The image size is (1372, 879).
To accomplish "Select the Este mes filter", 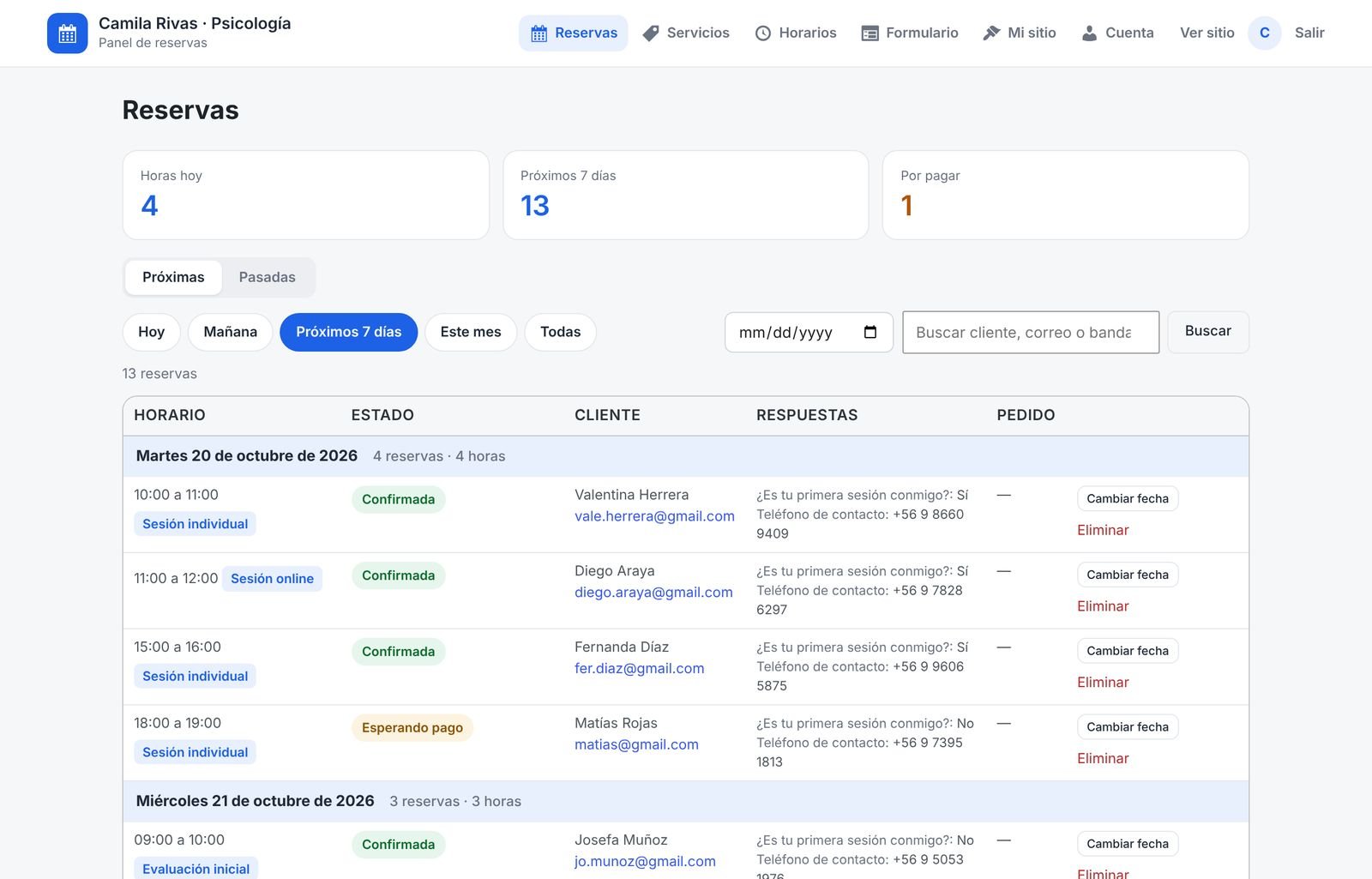I will 471,332.
